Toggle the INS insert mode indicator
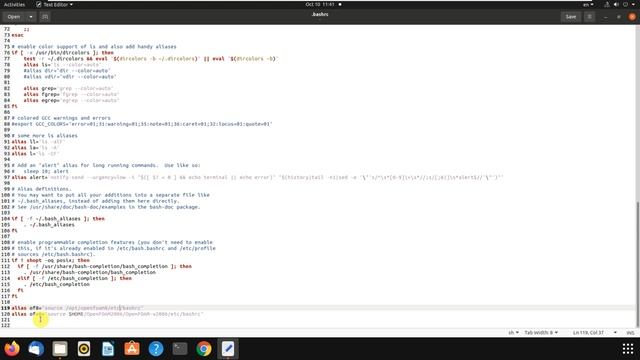The width and height of the screenshot is (640, 360). (630, 333)
